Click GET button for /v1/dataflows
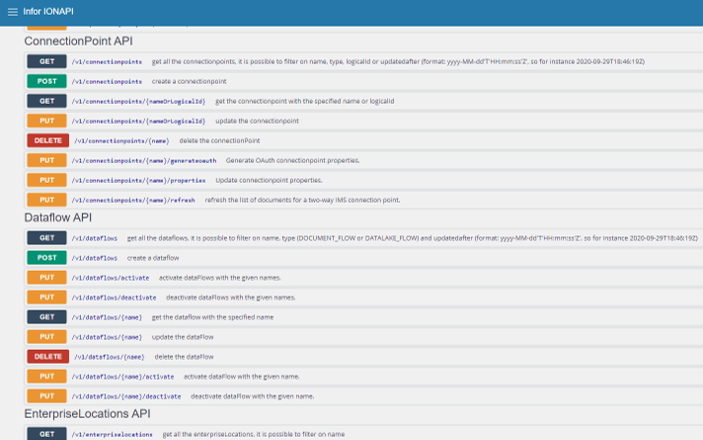 point(47,238)
